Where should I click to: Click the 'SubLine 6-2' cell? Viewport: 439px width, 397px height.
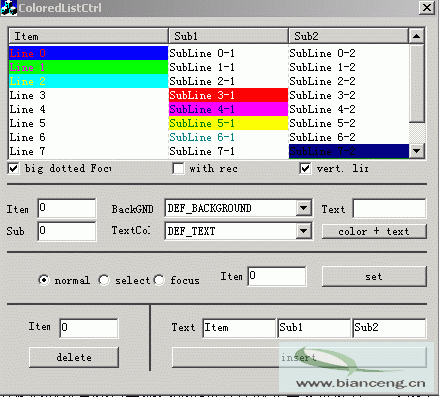(x=349, y=137)
